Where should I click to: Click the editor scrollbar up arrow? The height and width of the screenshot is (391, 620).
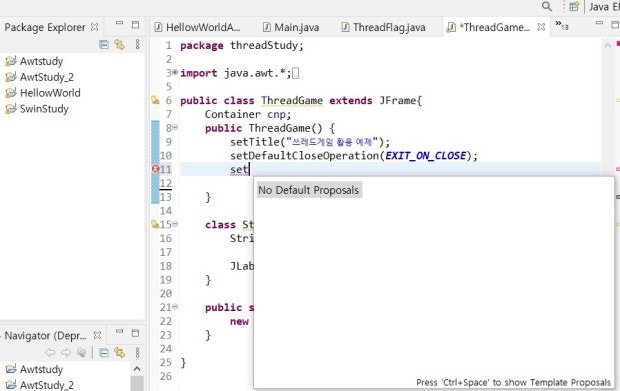[x=608, y=45]
